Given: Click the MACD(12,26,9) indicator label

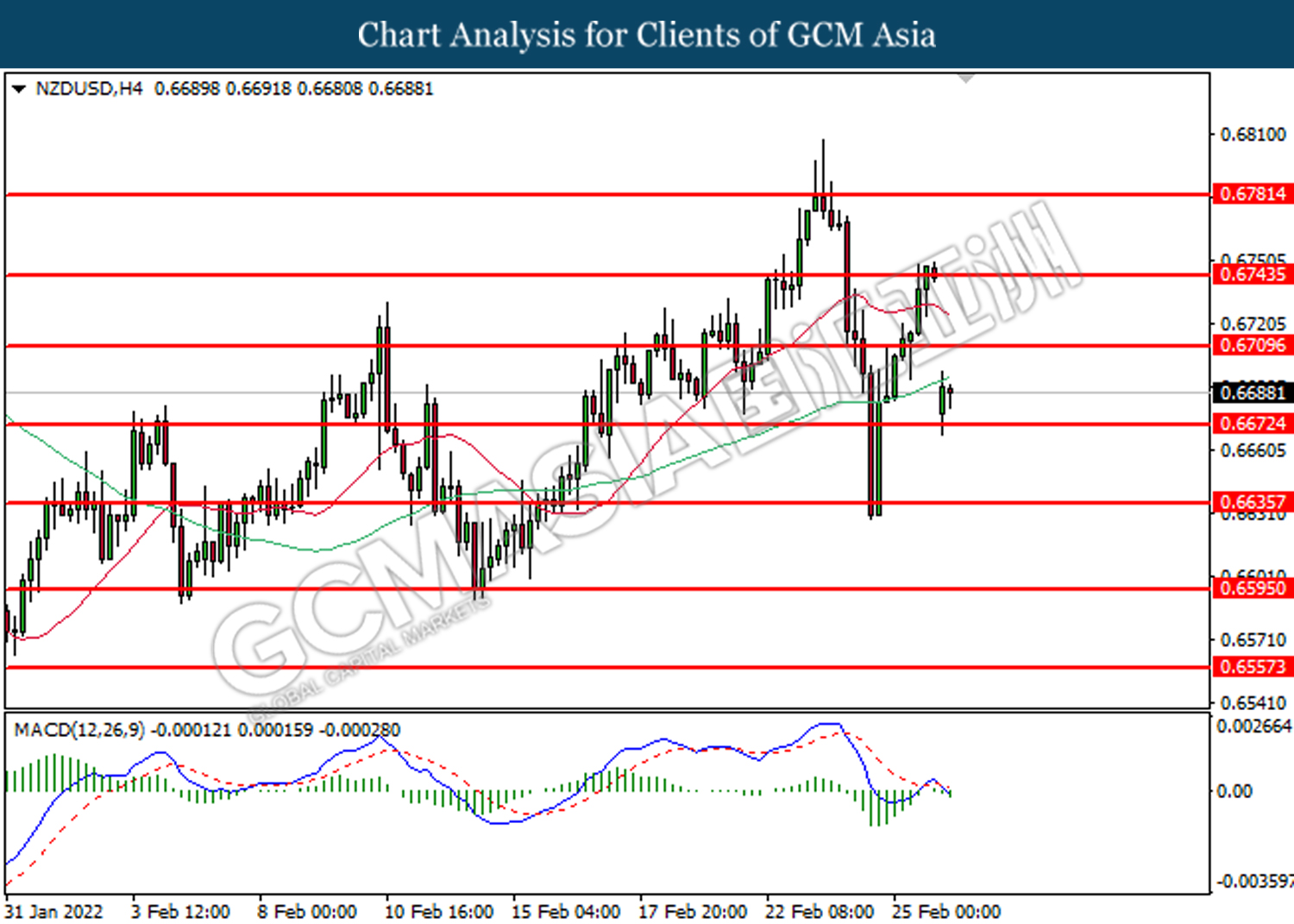Looking at the screenshot, I should point(79,730).
